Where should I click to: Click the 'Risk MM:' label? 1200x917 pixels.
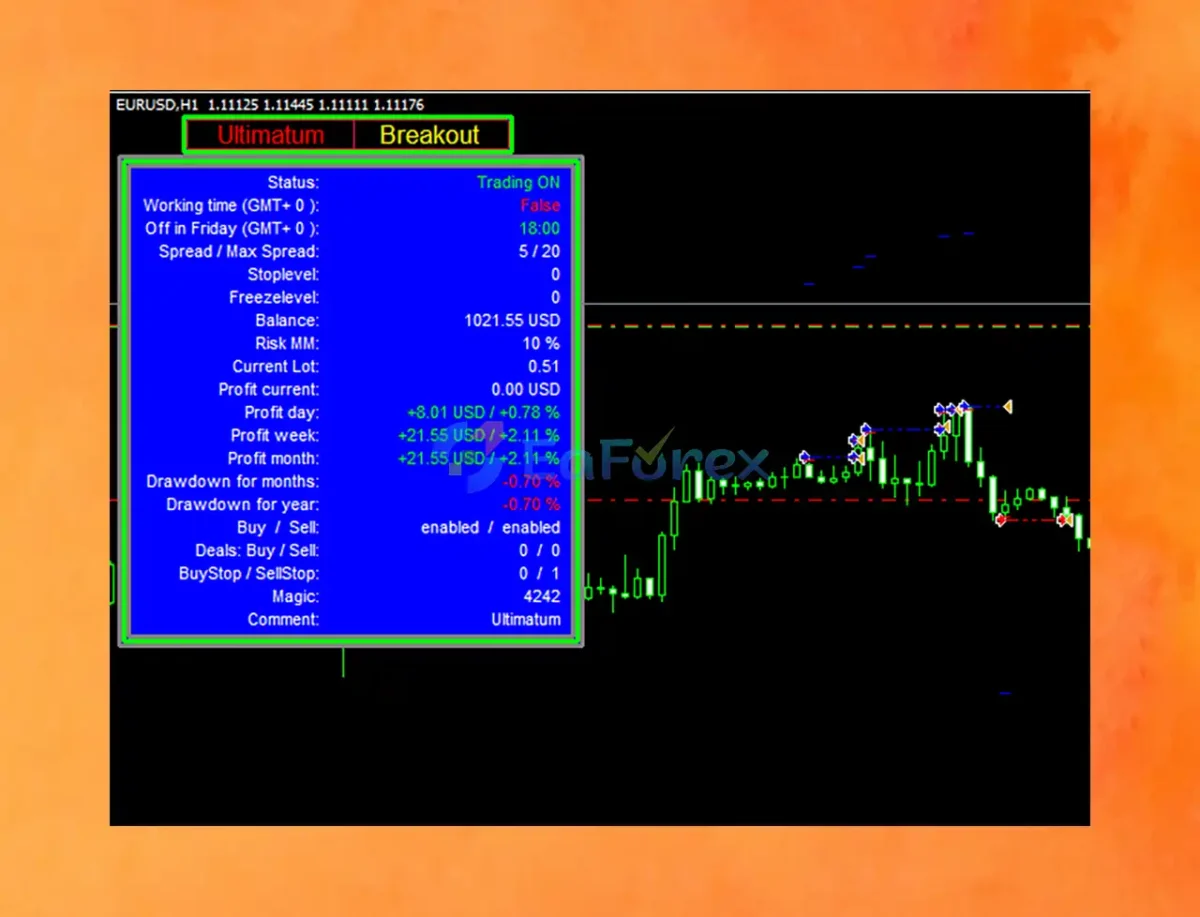[287, 343]
